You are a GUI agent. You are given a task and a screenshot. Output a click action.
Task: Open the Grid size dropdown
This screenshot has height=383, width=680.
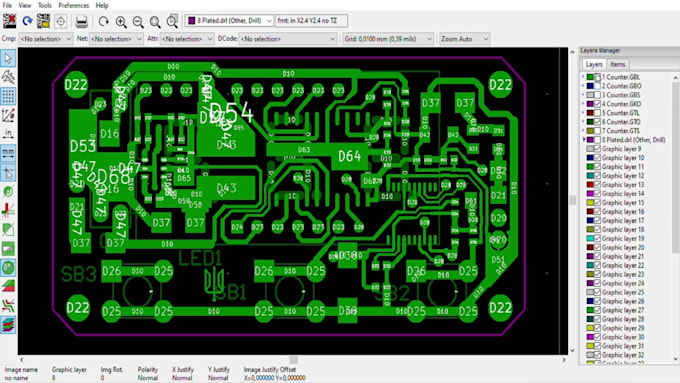point(389,39)
